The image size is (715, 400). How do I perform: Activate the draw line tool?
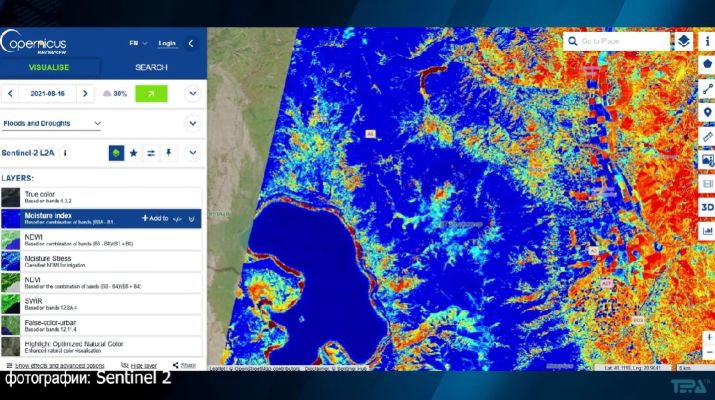pos(706,88)
